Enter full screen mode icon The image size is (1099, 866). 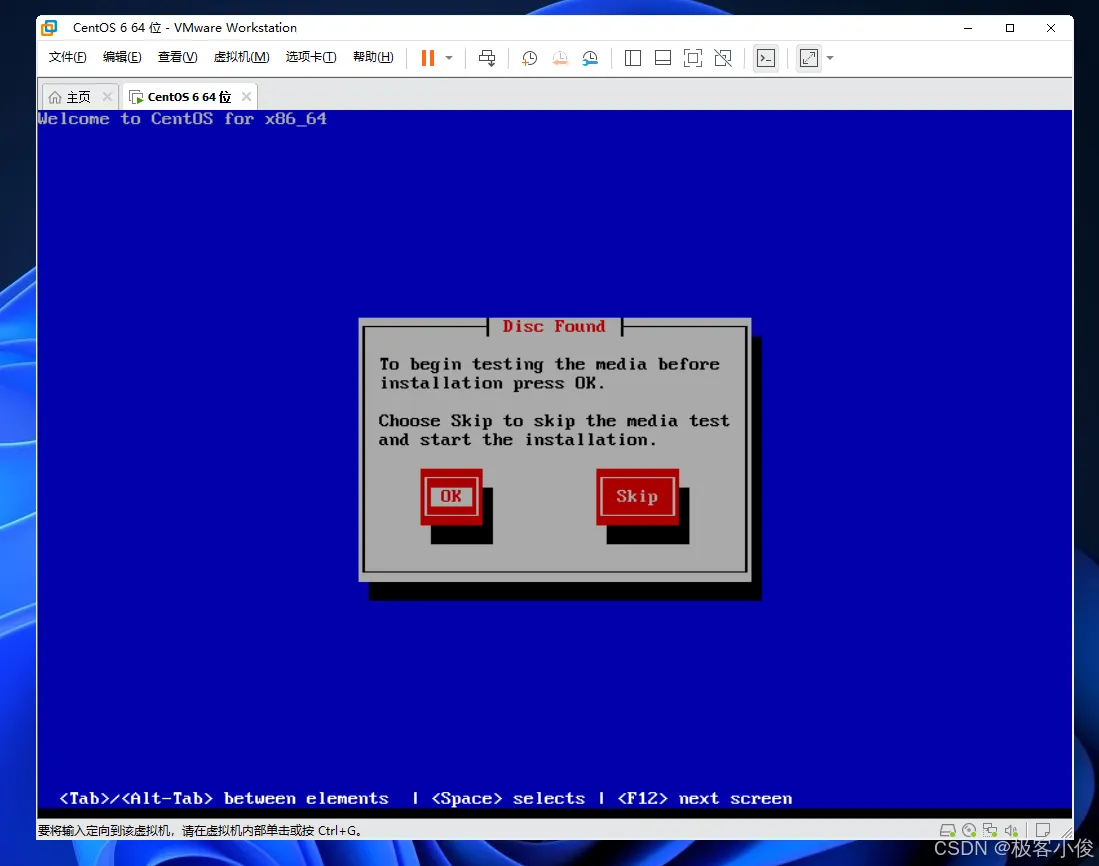coord(692,58)
